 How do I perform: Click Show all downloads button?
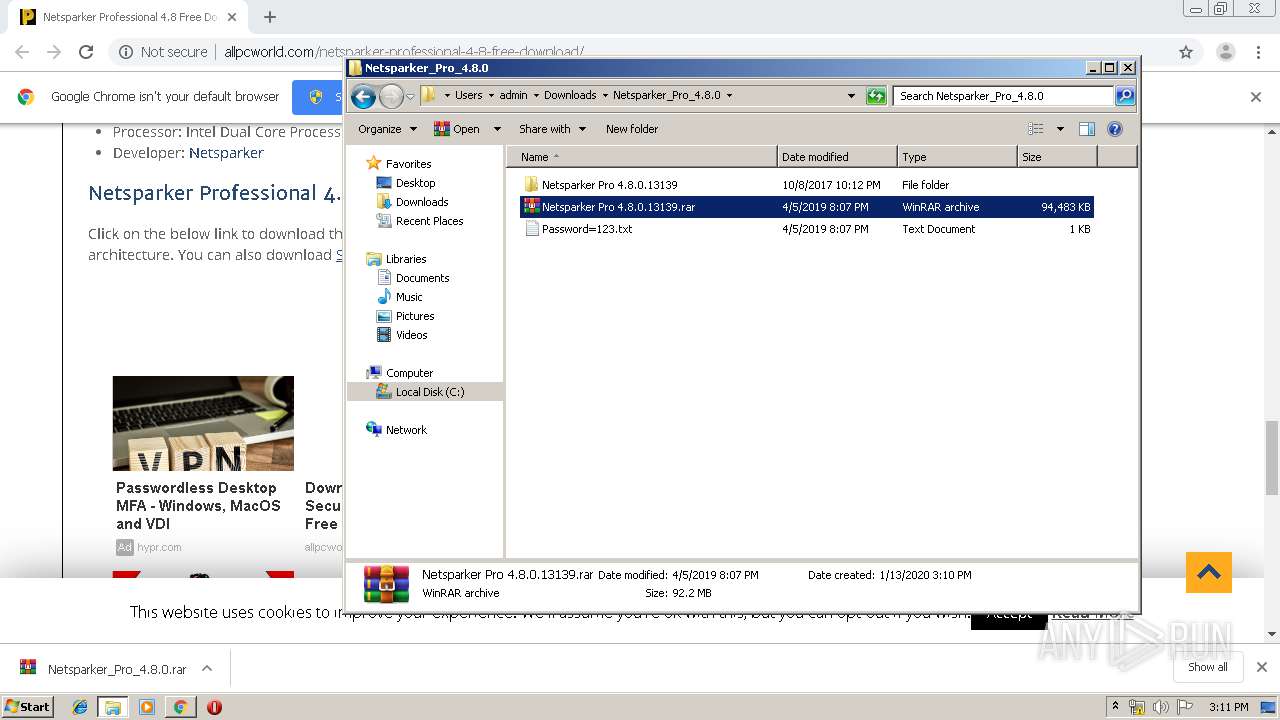[x=1208, y=667]
